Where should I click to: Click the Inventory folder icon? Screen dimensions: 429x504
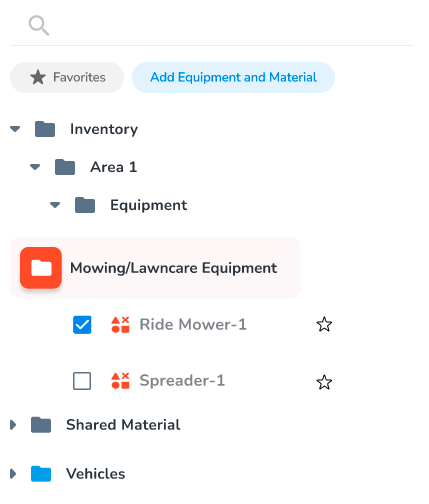tap(45, 129)
